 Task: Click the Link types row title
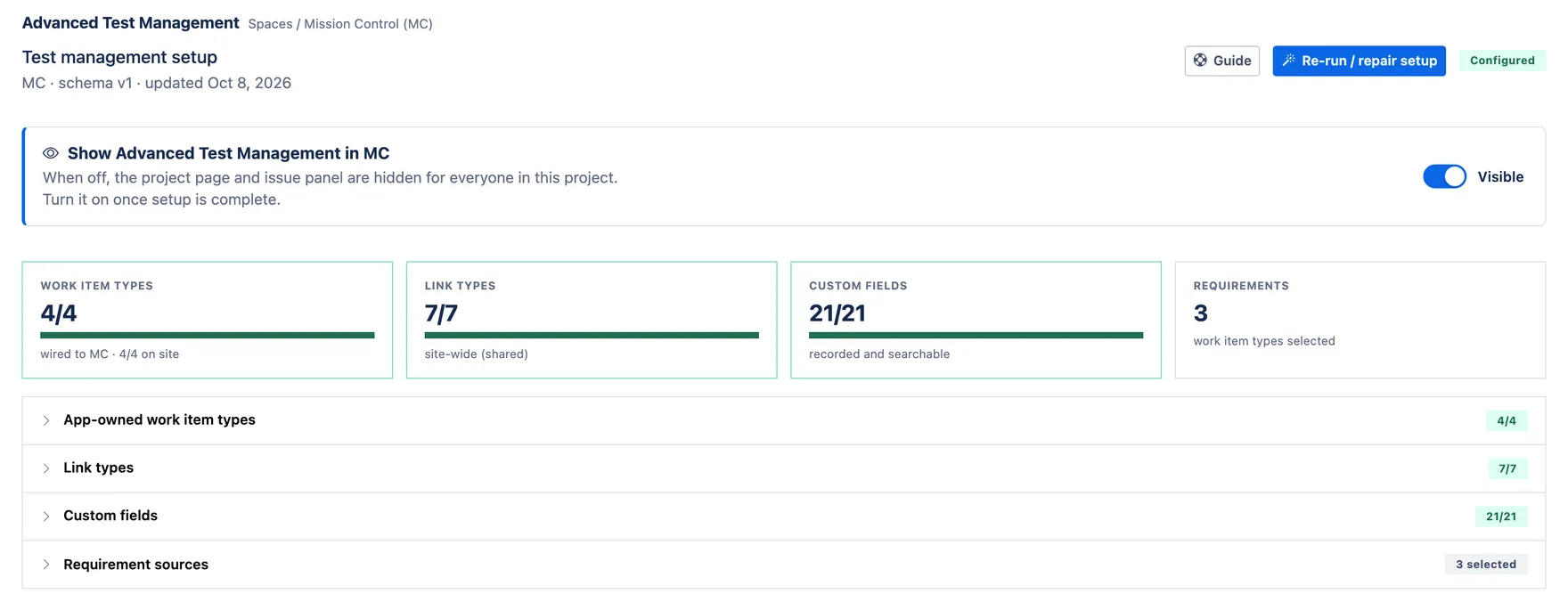coord(98,468)
